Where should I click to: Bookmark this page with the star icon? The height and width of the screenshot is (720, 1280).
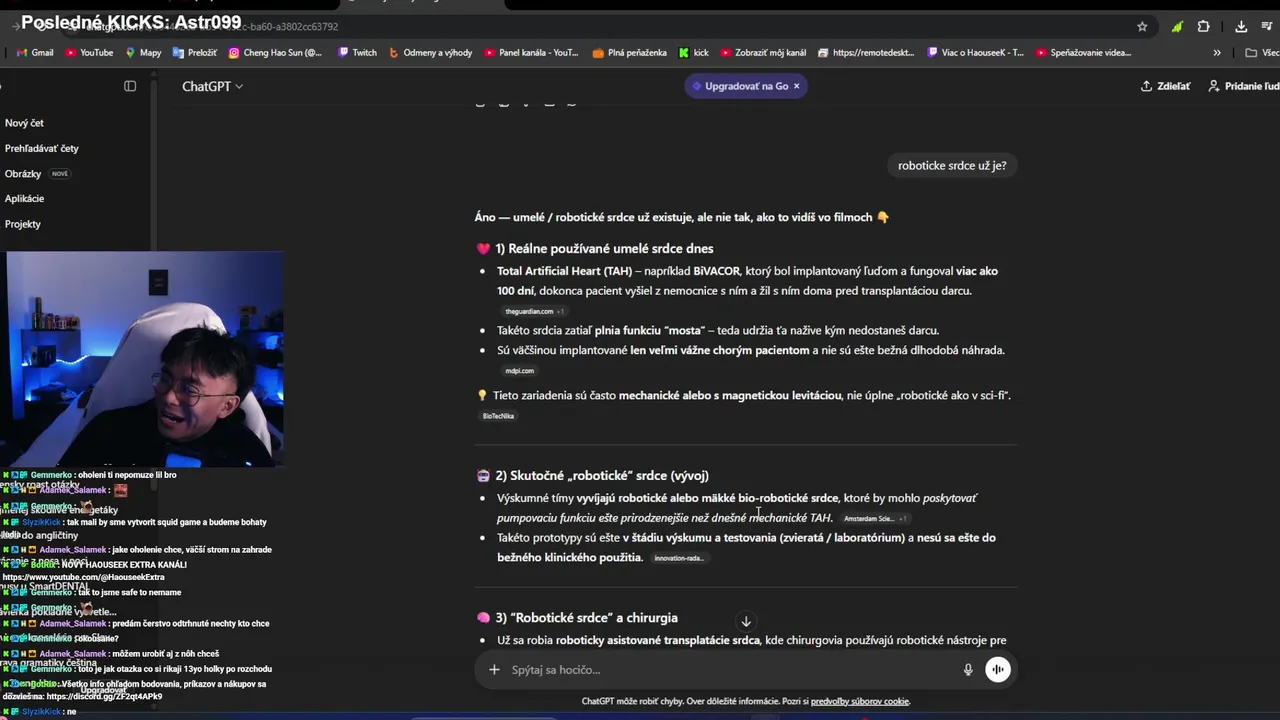[1142, 27]
